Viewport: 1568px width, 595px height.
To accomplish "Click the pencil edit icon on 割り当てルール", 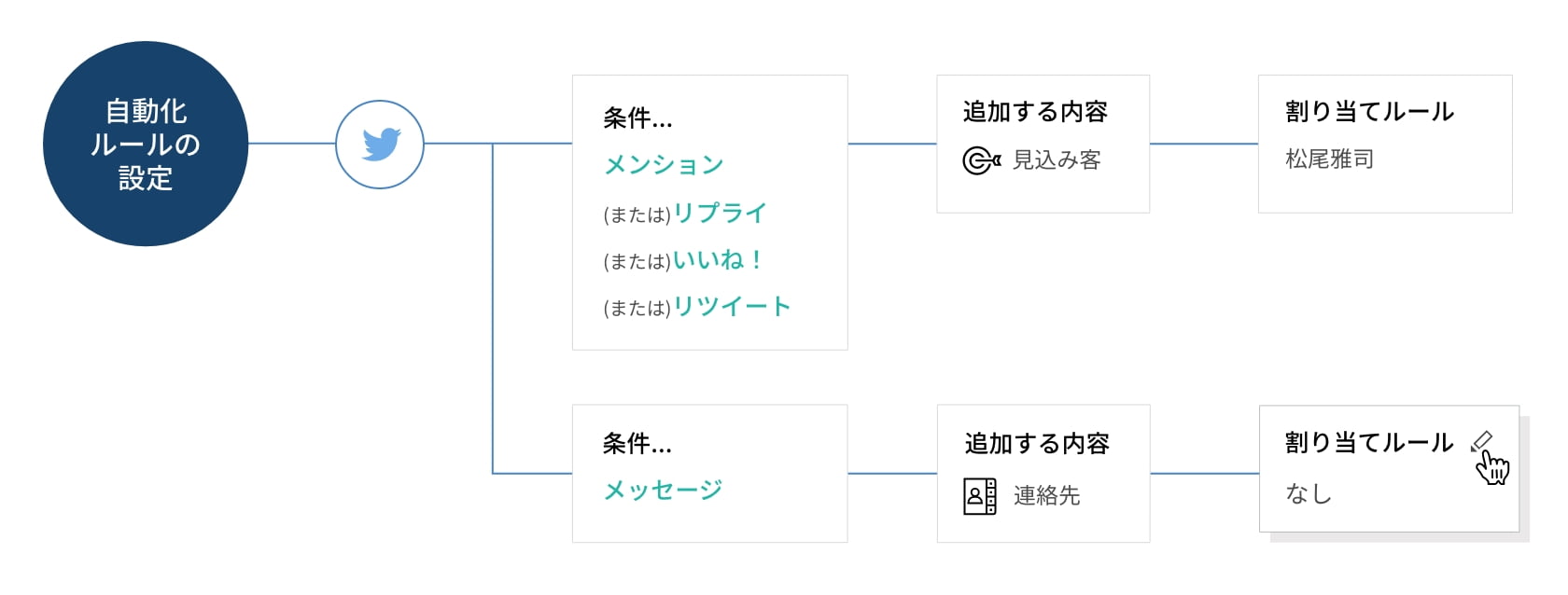I will 1481,441.
